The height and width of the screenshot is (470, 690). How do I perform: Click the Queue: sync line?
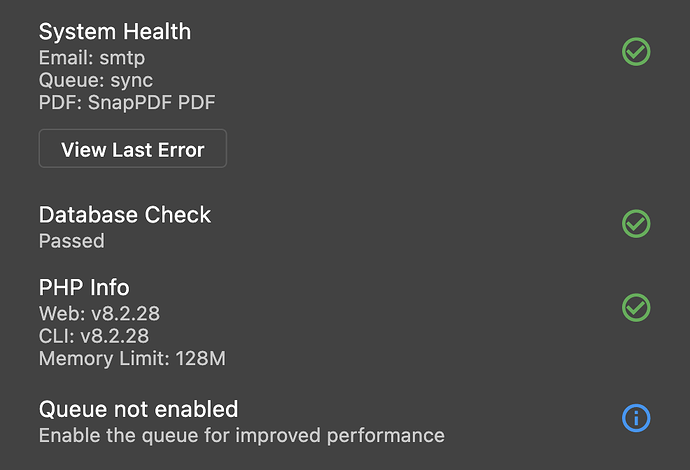coord(95,80)
